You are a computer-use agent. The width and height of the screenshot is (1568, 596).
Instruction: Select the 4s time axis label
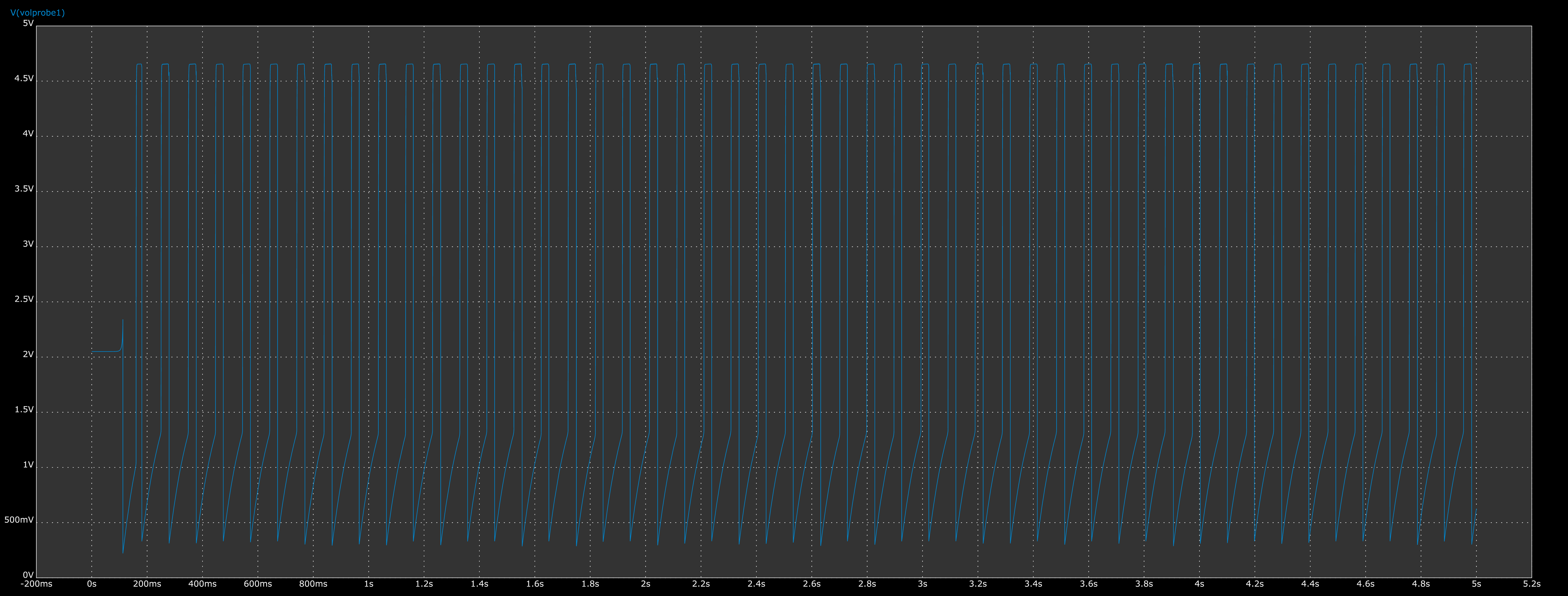1199,584
